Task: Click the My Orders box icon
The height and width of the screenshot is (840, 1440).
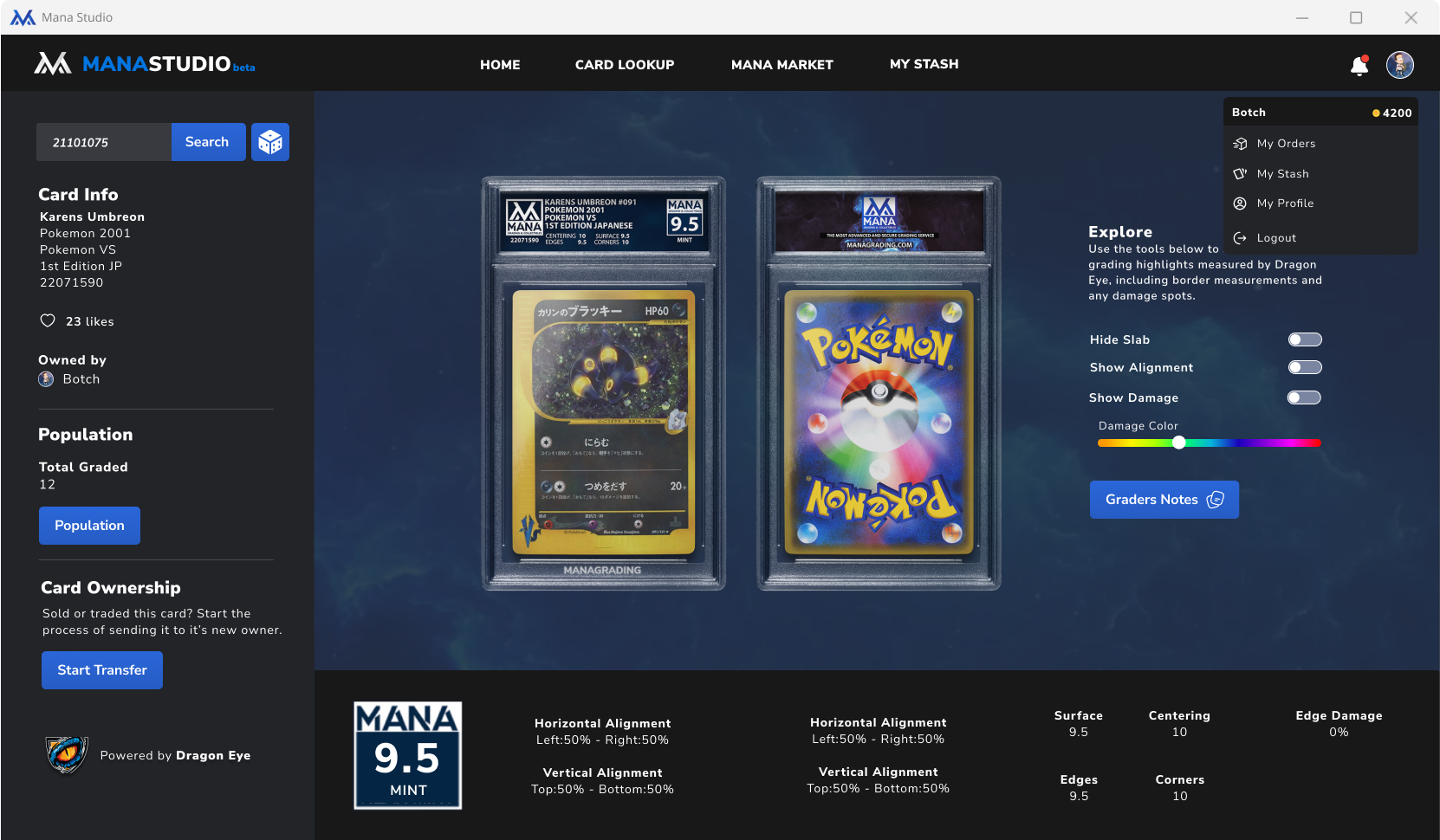Action: pyautogui.click(x=1240, y=144)
